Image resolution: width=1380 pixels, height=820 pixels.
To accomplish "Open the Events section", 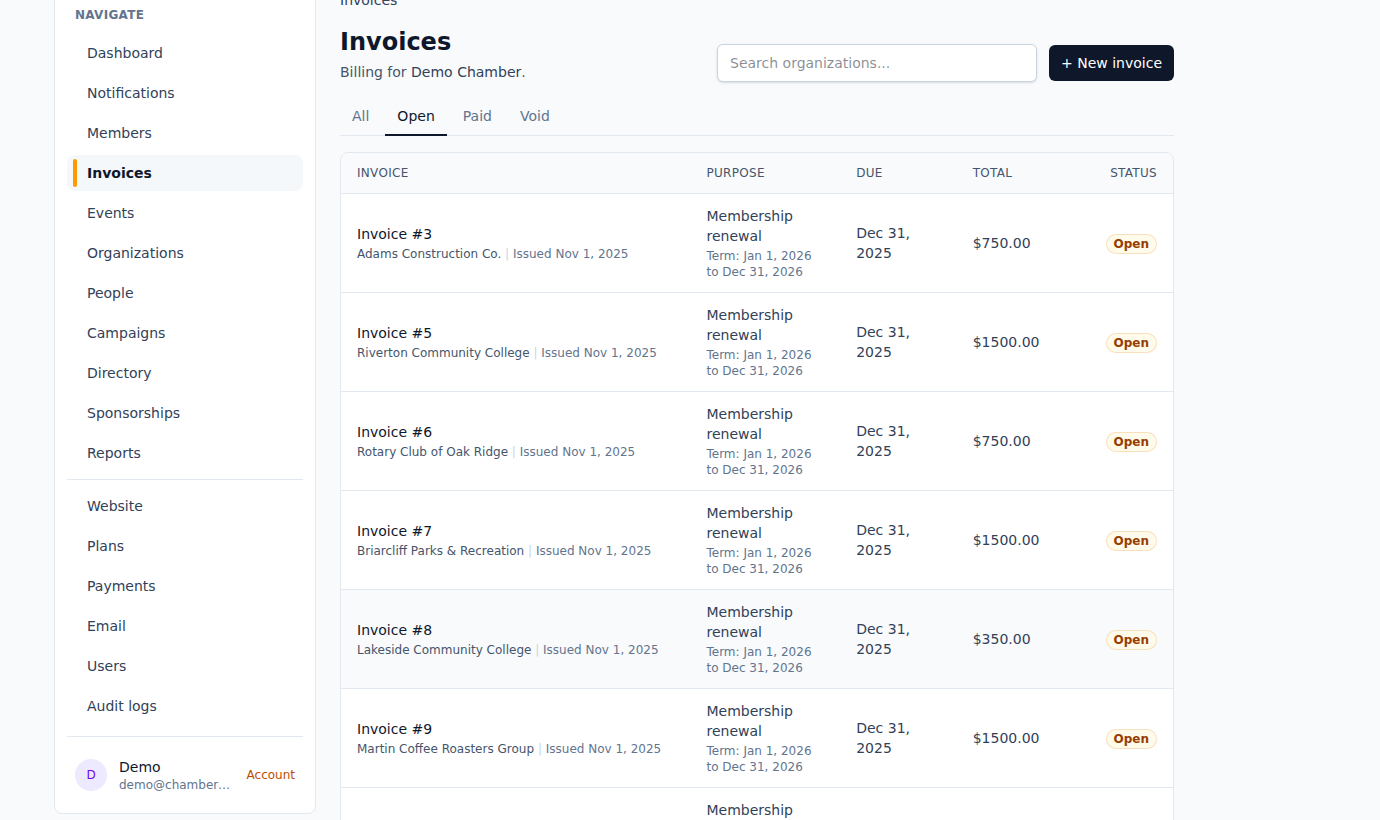I will [x=110, y=212].
